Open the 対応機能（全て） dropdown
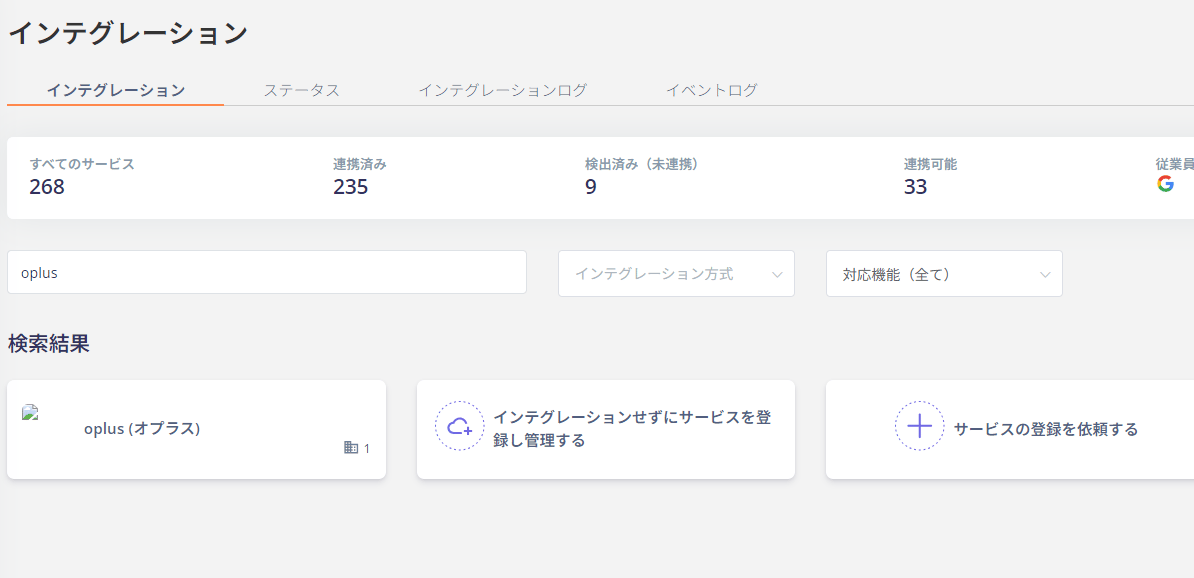Image resolution: width=1194 pixels, height=578 pixels. pos(944,273)
